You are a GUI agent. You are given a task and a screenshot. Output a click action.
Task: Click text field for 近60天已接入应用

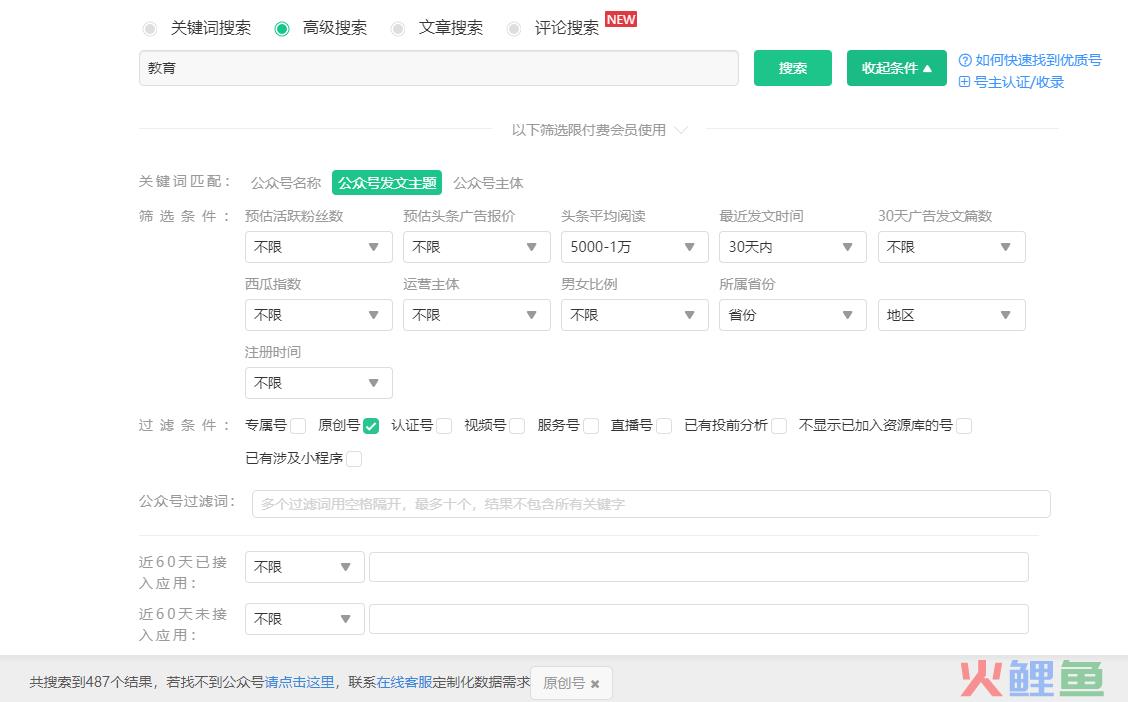pos(699,567)
